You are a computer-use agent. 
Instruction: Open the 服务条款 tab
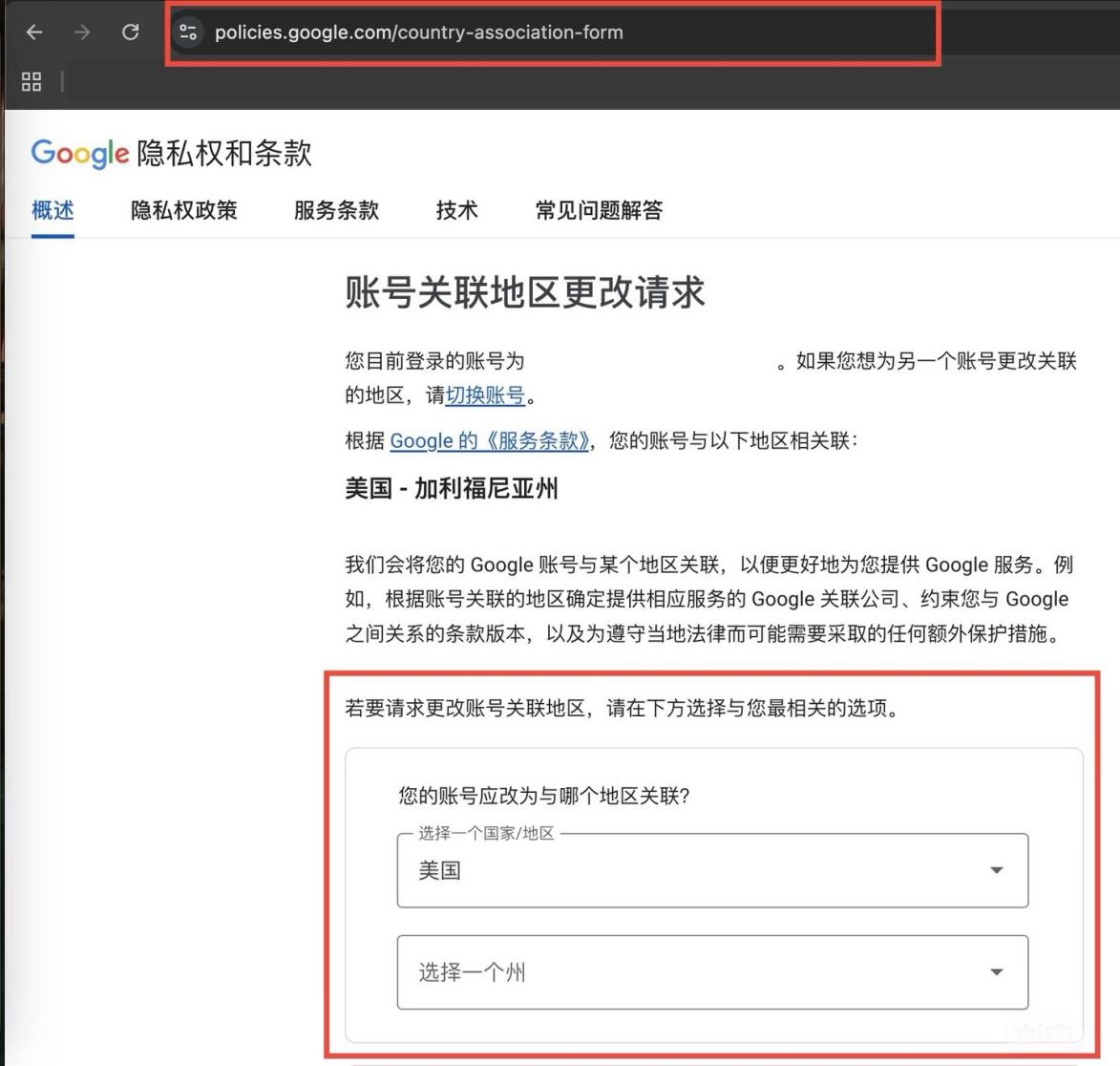(x=336, y=210)
